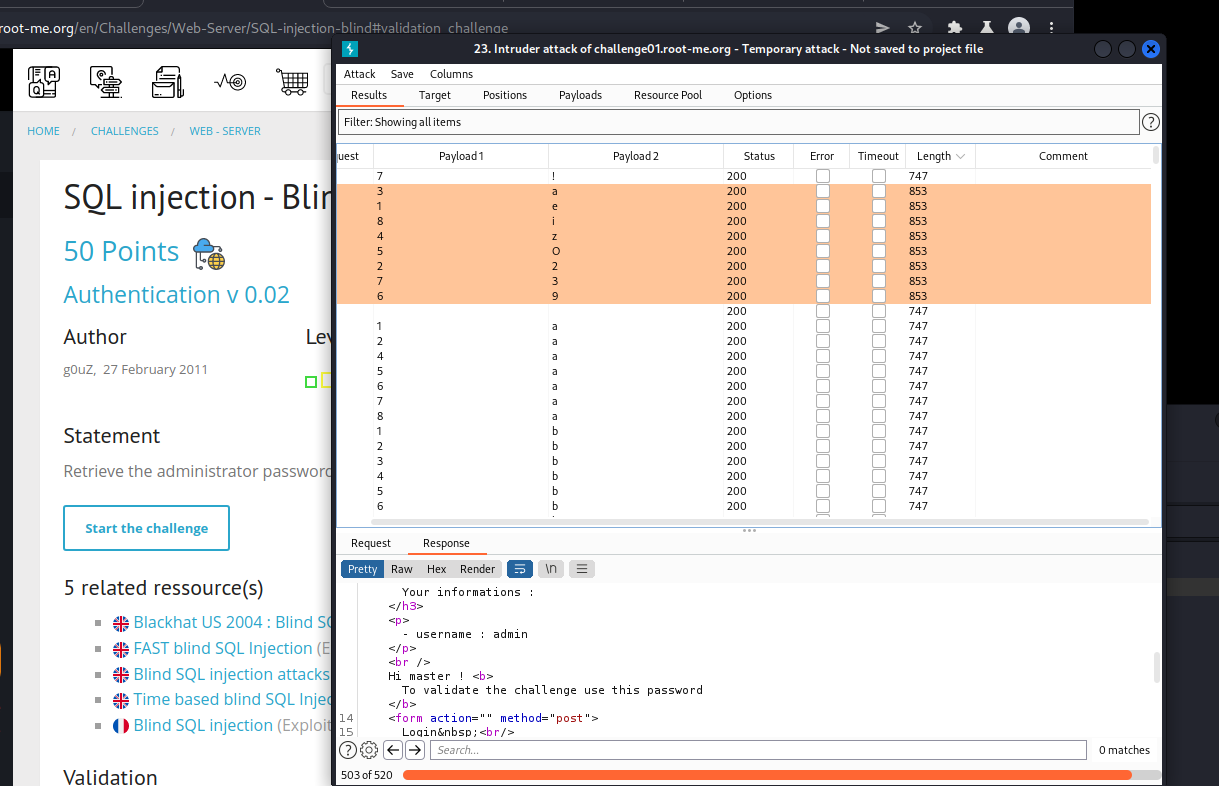Sort results by the Status column header

pos(759,156)
